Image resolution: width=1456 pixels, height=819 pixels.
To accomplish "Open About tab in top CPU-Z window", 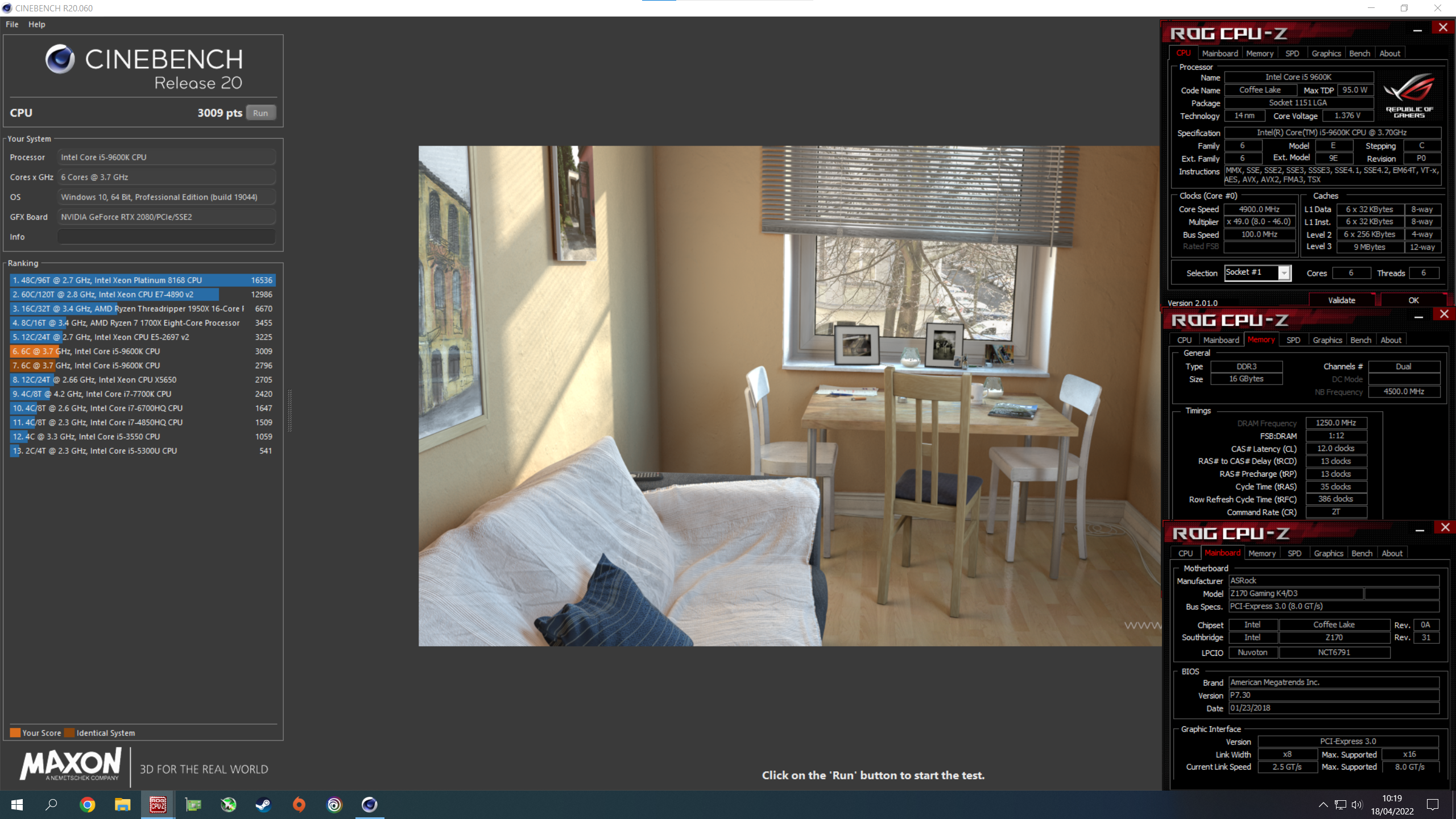I will point(1390,53).
